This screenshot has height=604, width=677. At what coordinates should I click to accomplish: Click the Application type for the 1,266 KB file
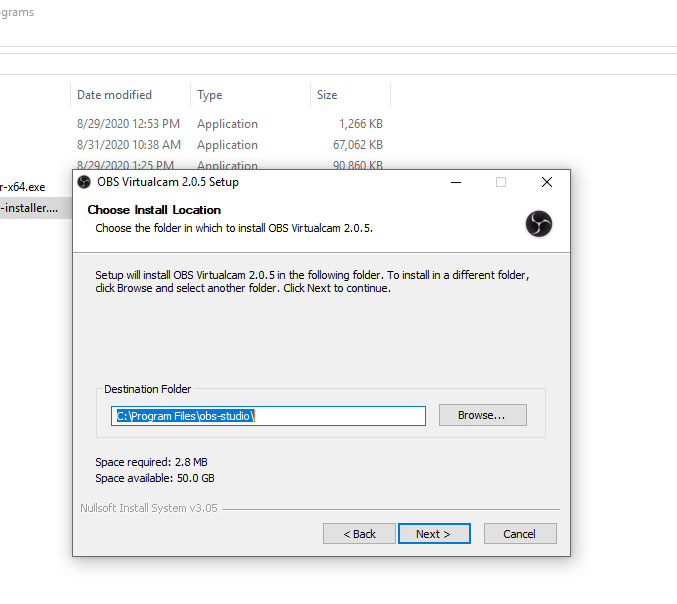tap(228, 124)
